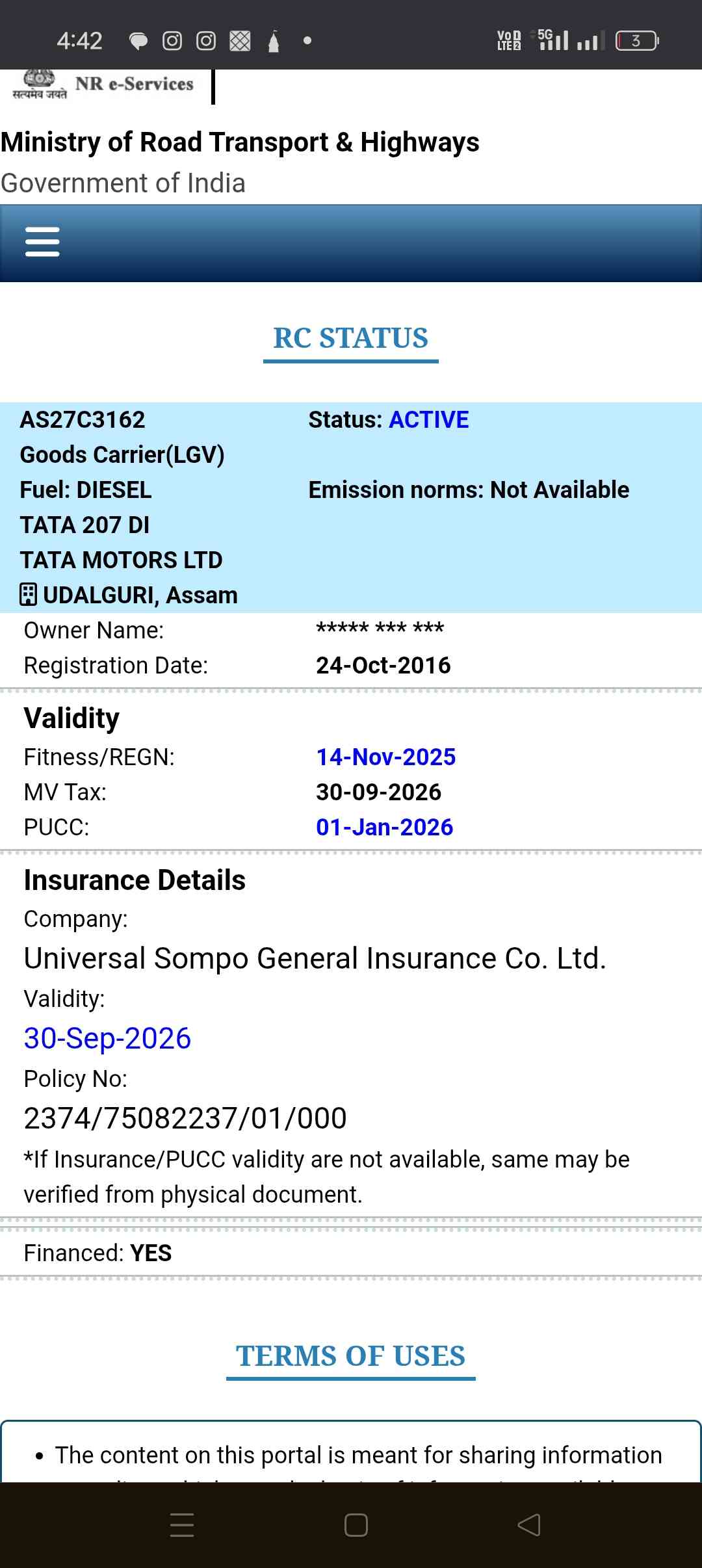
Task: Tap the battery level indicator
Action: tap(637, 41)
